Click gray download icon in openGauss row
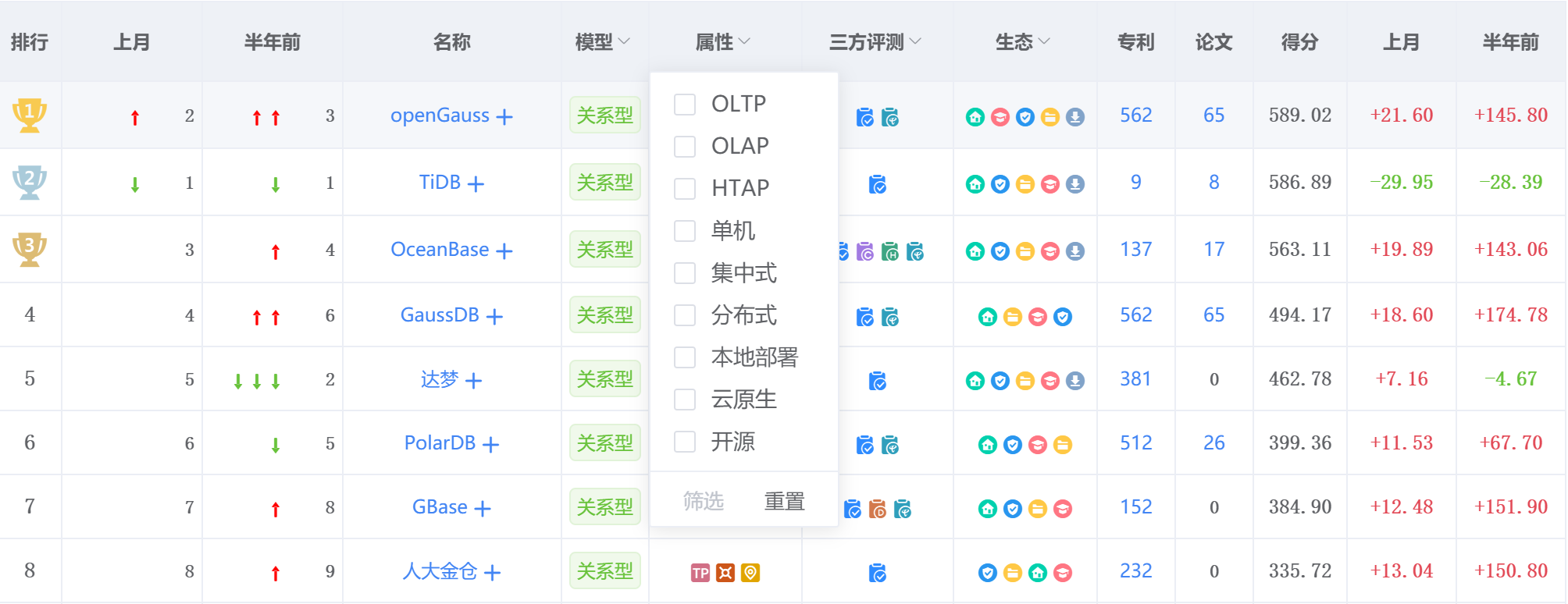1568x604 pixels. click(x=1075, y=117)
